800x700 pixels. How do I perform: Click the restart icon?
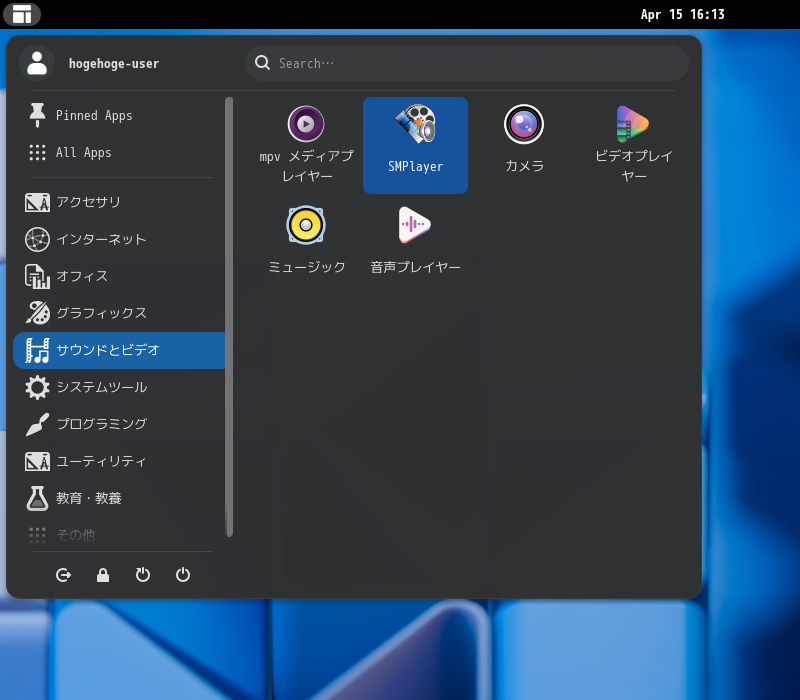click(x=143, y=575)
